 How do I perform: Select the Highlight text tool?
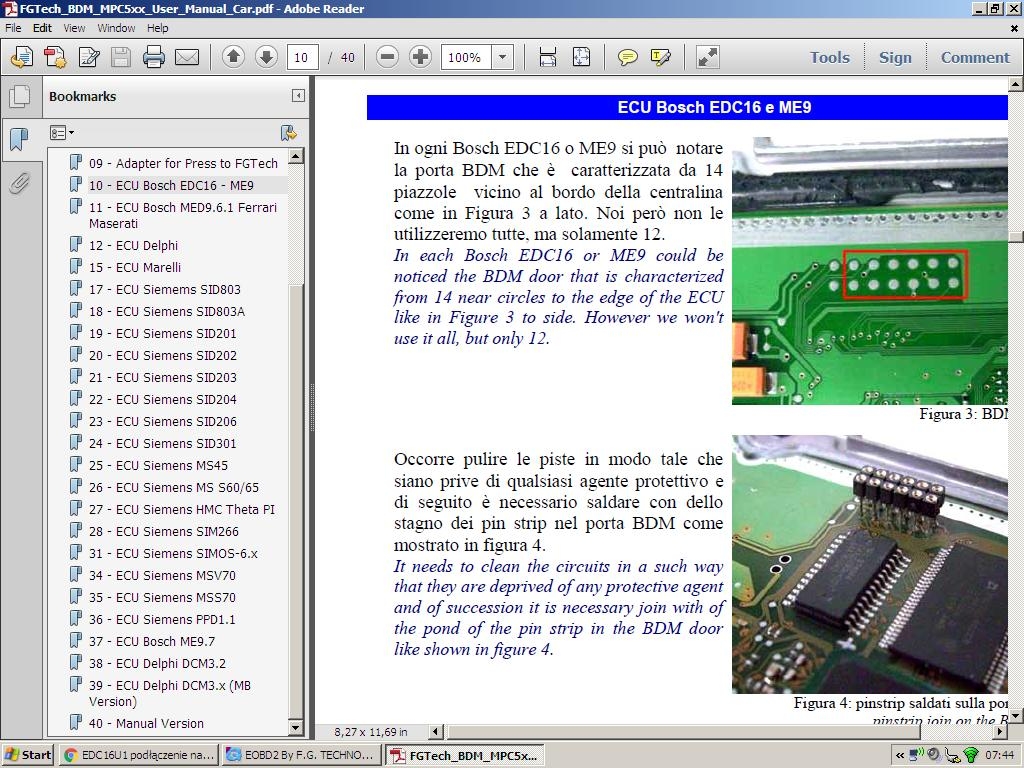660,57
